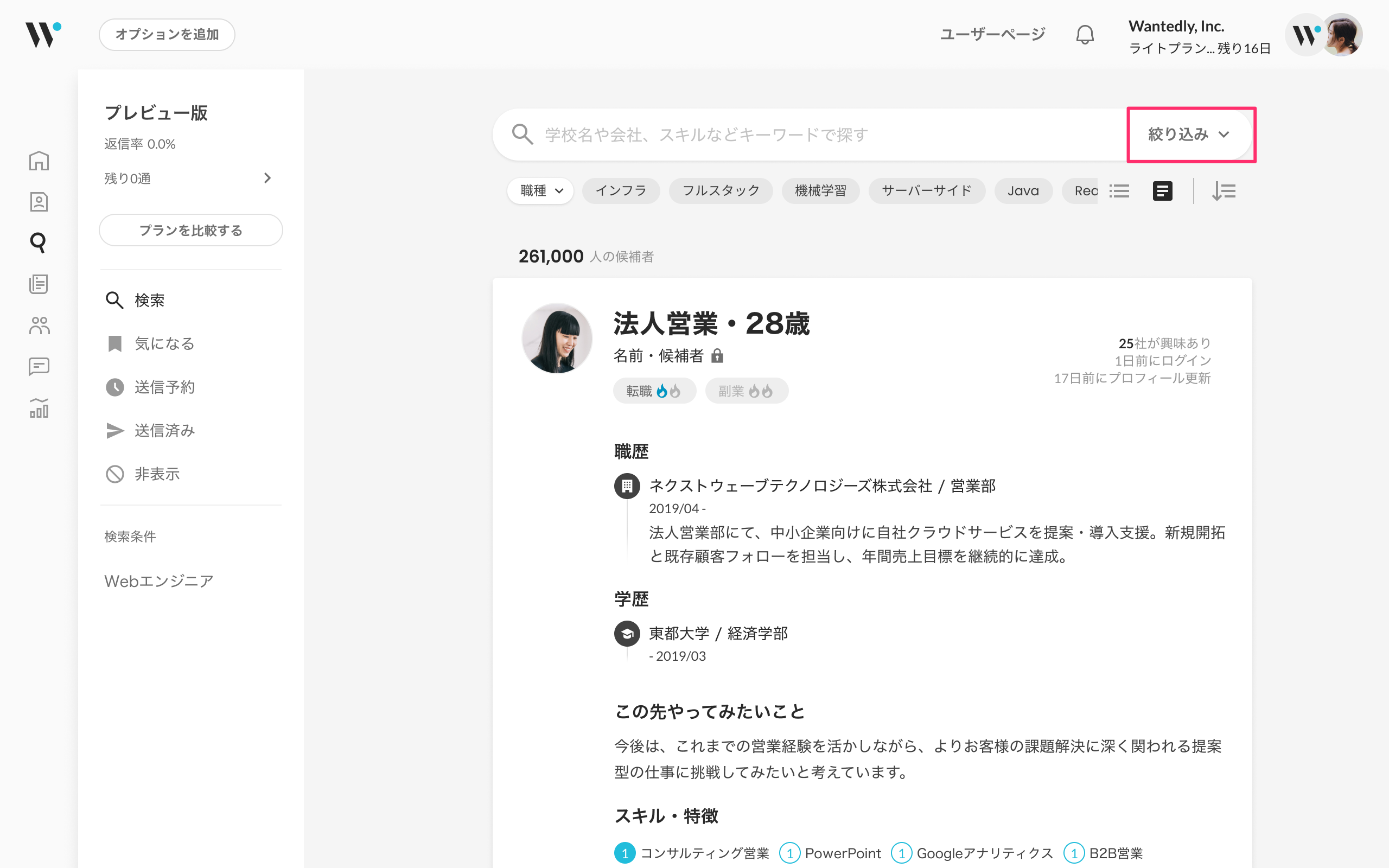Viewport: 1389px width, 868px height.
Task: Open the messages chat icon in sidebar
Action: 39,366
